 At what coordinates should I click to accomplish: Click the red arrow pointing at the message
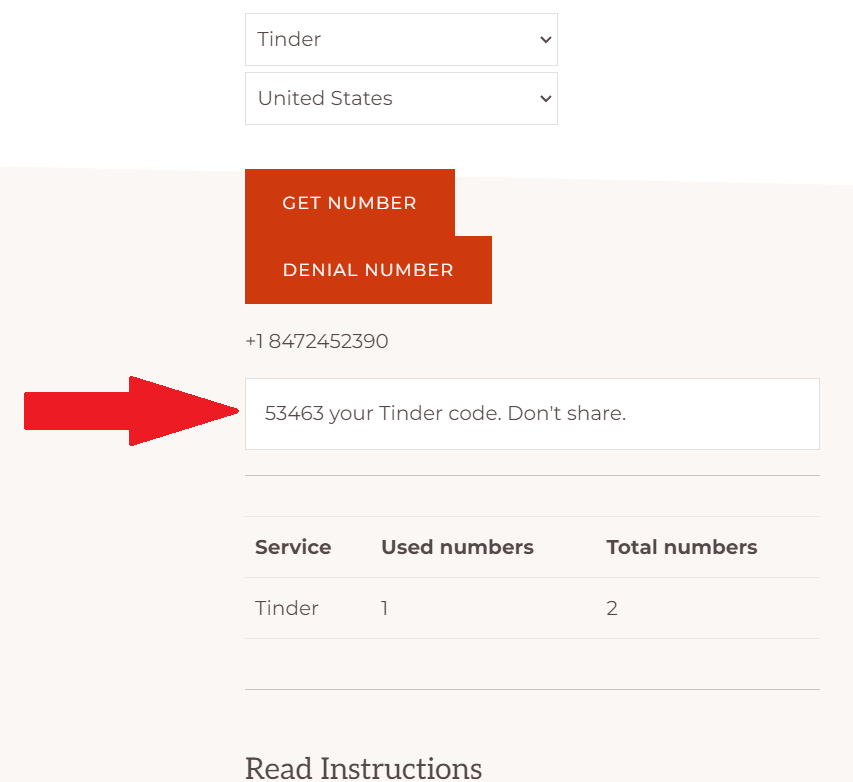click(130, 411)
